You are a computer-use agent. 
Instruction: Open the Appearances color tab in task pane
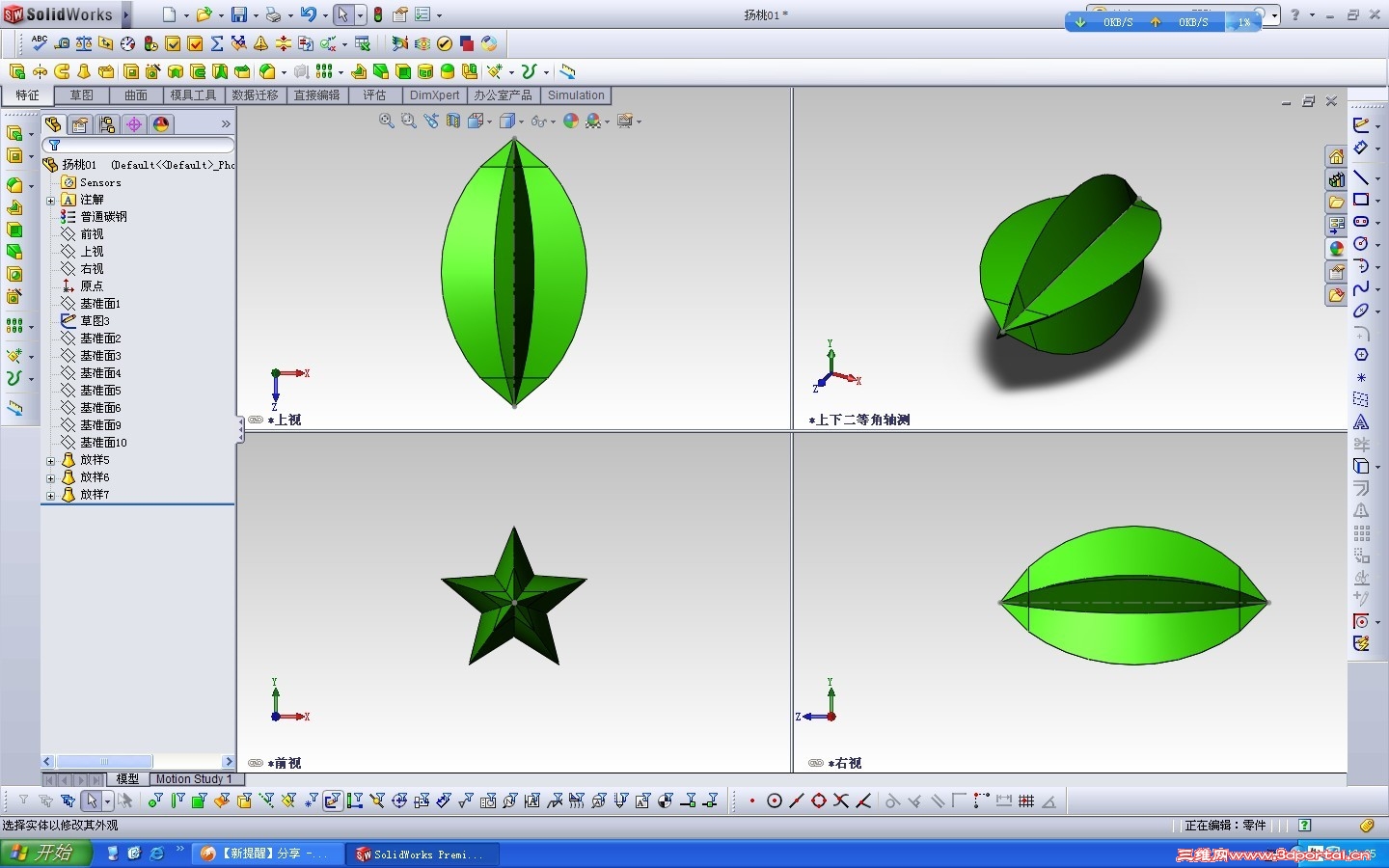click(1336, 249)
